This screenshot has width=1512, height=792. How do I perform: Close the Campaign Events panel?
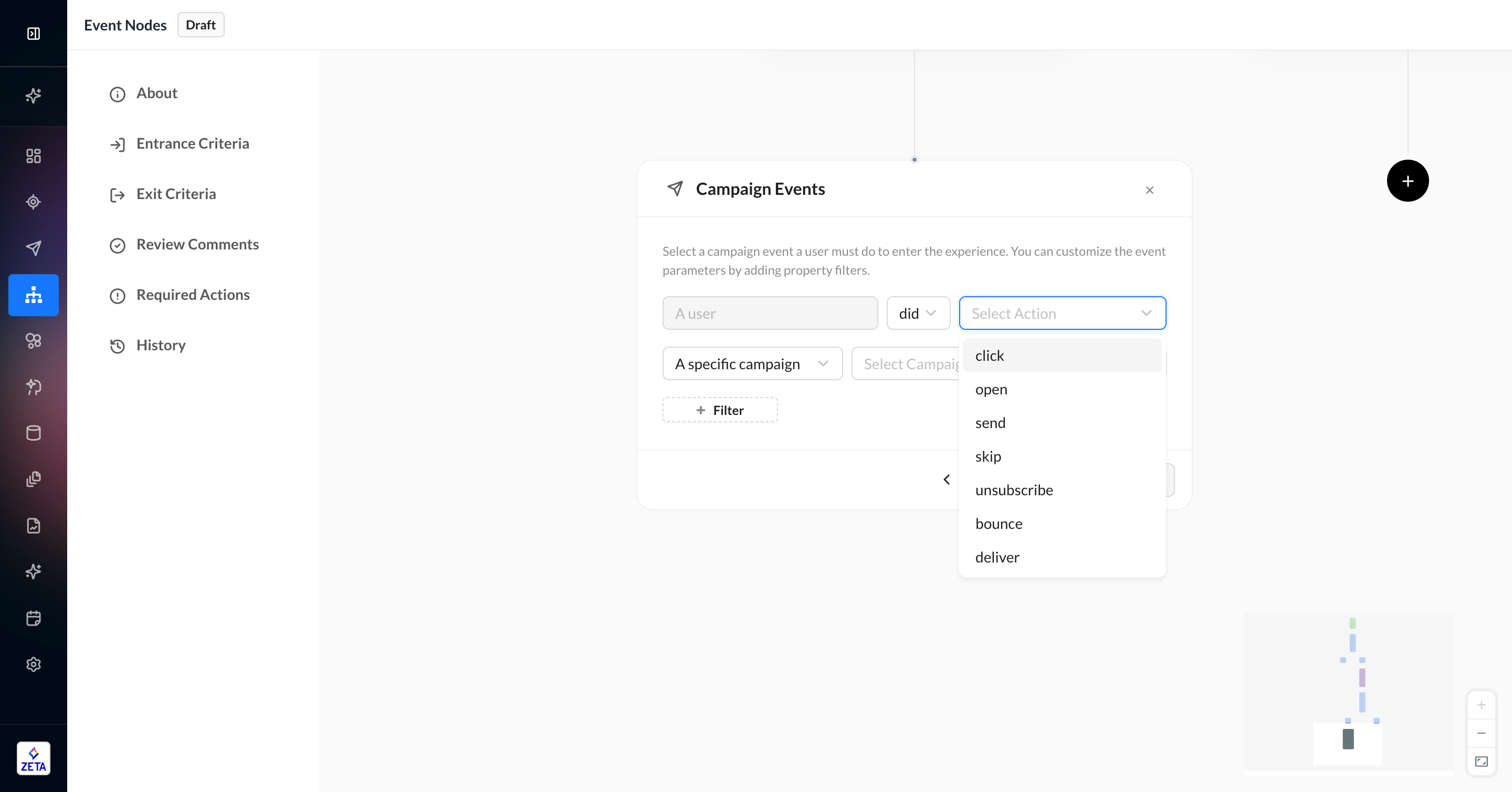1149,190
